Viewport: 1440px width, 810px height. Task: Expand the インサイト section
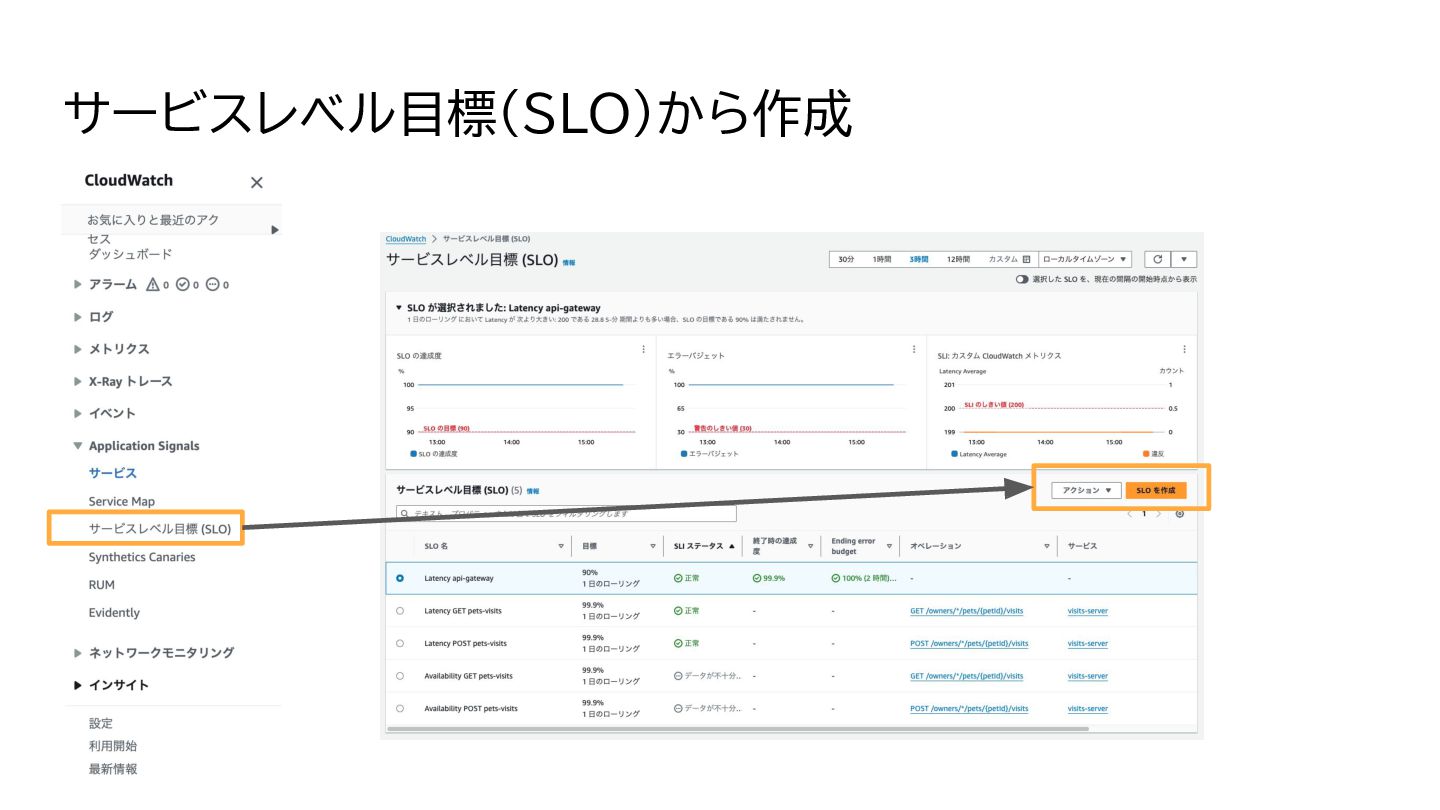click(x=78, y=685)
